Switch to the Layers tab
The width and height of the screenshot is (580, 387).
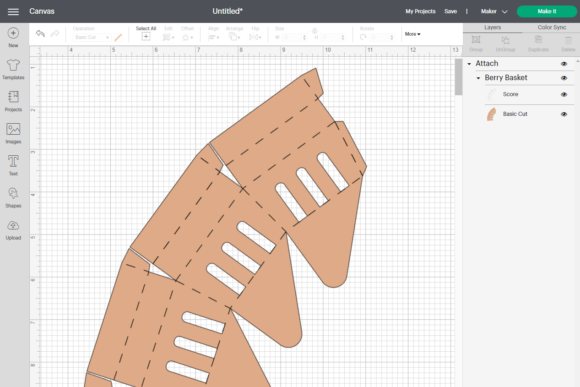coord(492,27)
